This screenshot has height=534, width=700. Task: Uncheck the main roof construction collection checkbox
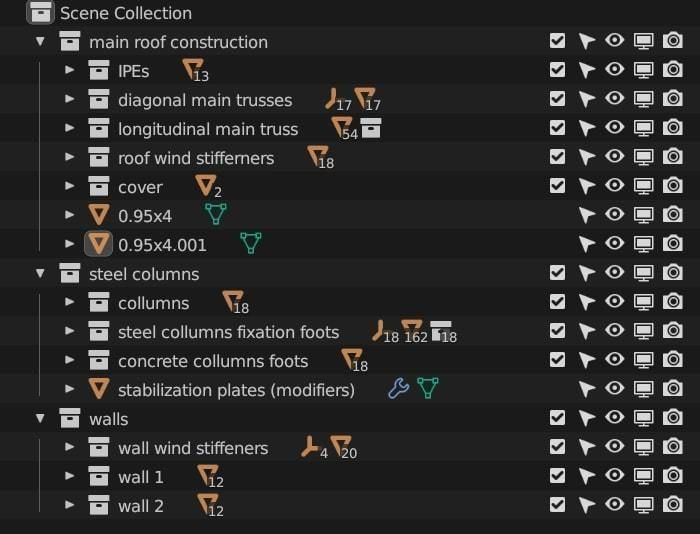(x=557, y=41)
